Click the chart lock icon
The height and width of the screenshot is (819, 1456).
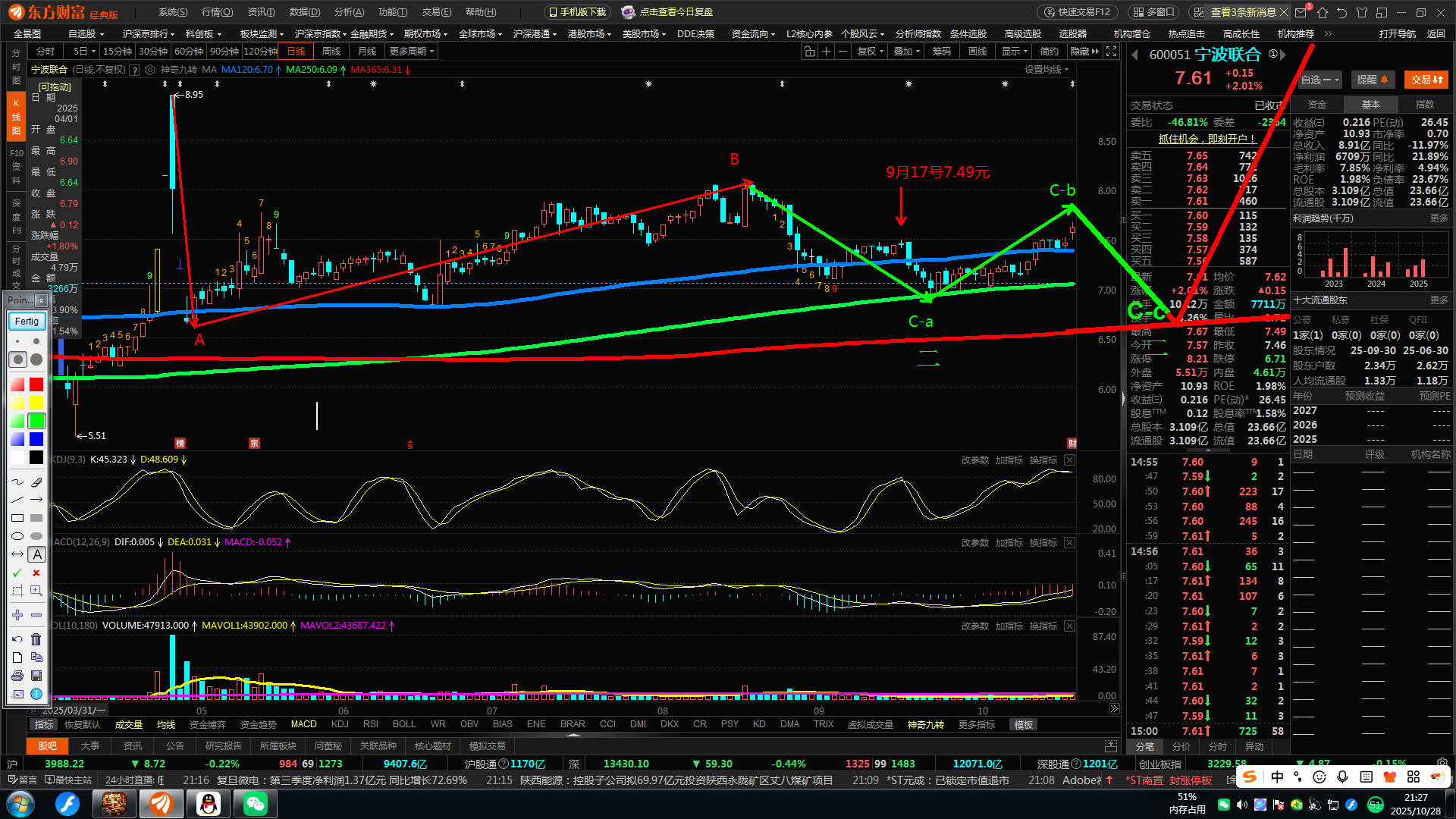pos(809,52)
